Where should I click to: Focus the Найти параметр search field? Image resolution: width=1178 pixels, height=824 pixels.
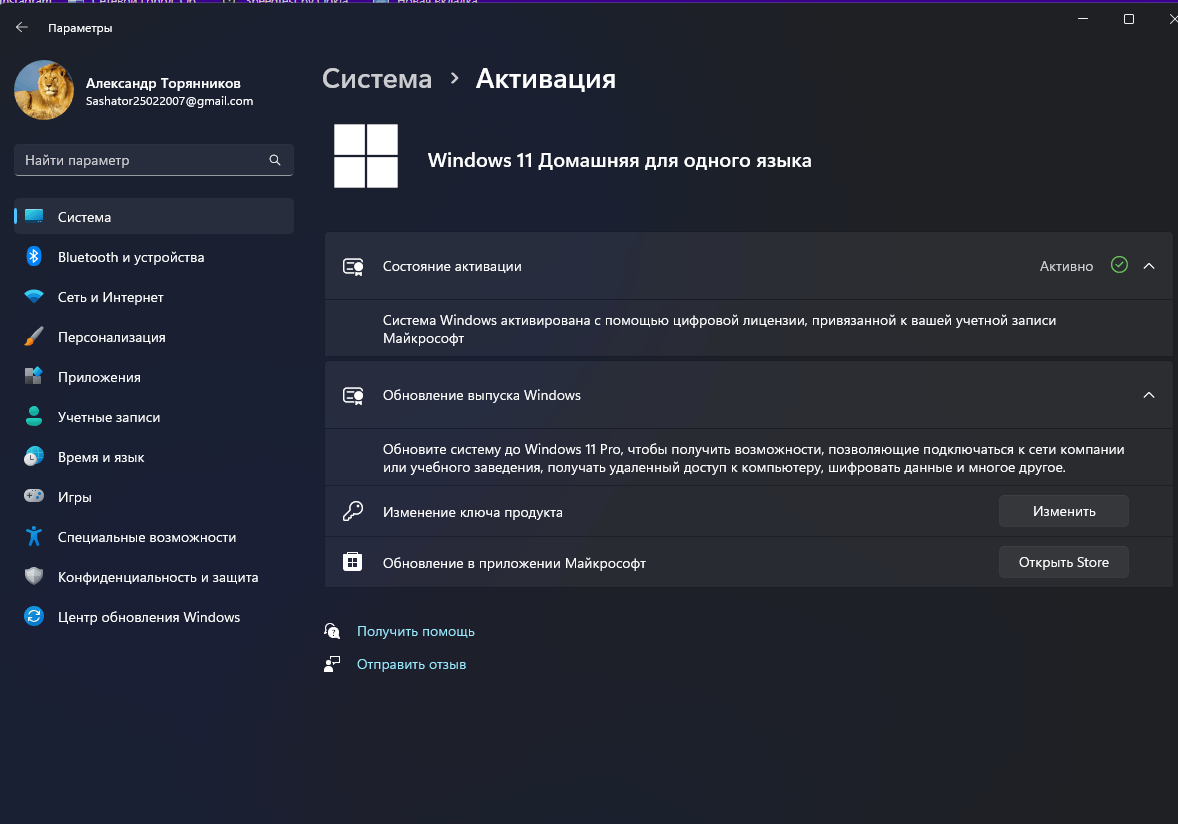point(153,160)
